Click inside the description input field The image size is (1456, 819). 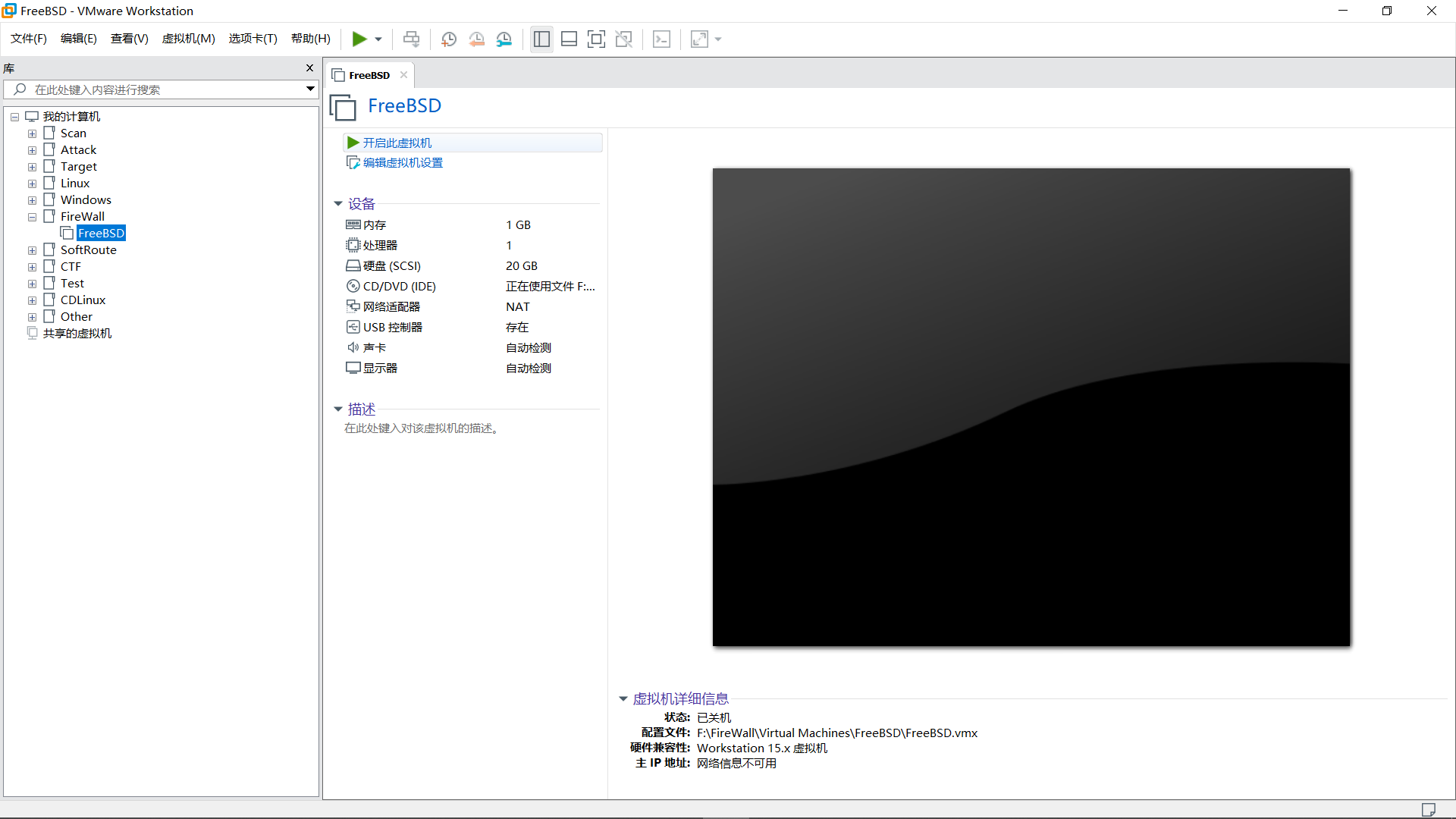(x=422, y=428)
